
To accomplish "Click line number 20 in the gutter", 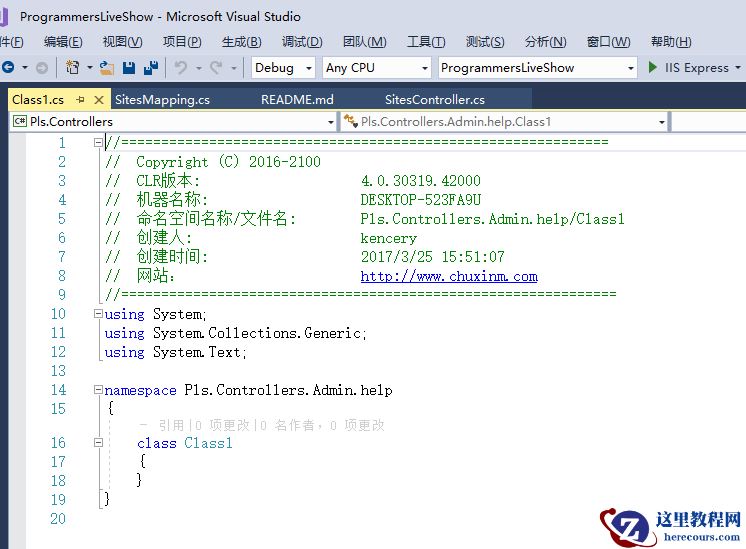I will click(58, 519).
